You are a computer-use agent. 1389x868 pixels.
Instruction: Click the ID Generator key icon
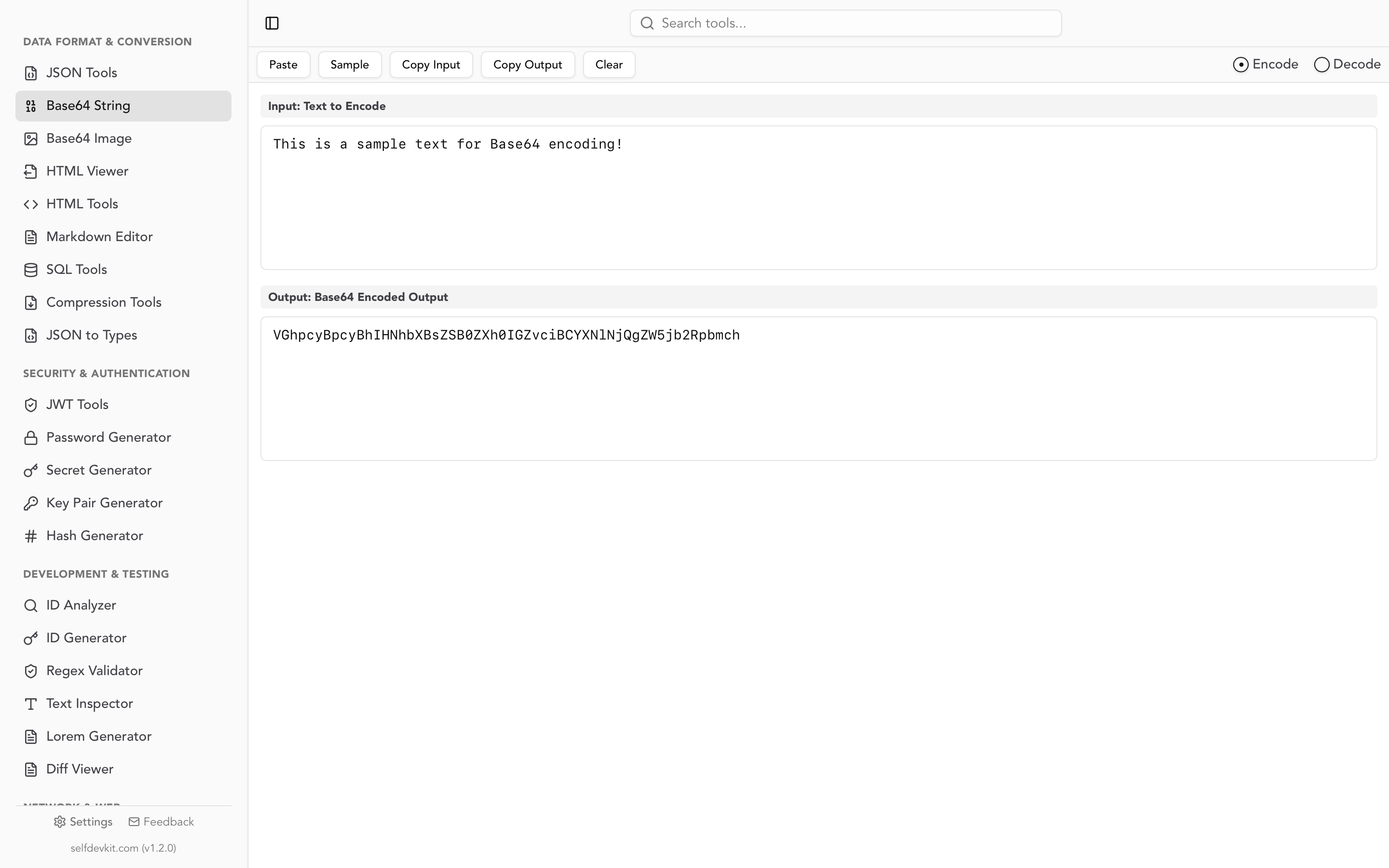31,638
